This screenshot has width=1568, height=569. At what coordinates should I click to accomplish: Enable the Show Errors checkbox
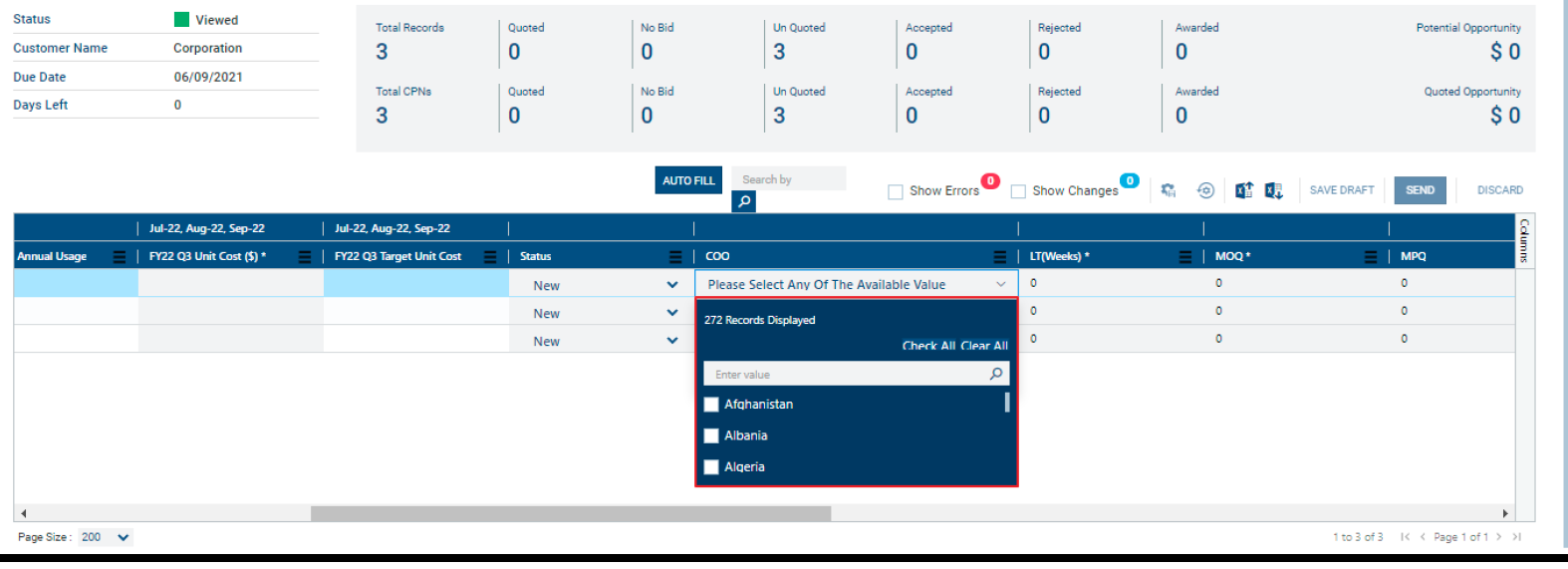pyautogui.click(x=896, y=191)
